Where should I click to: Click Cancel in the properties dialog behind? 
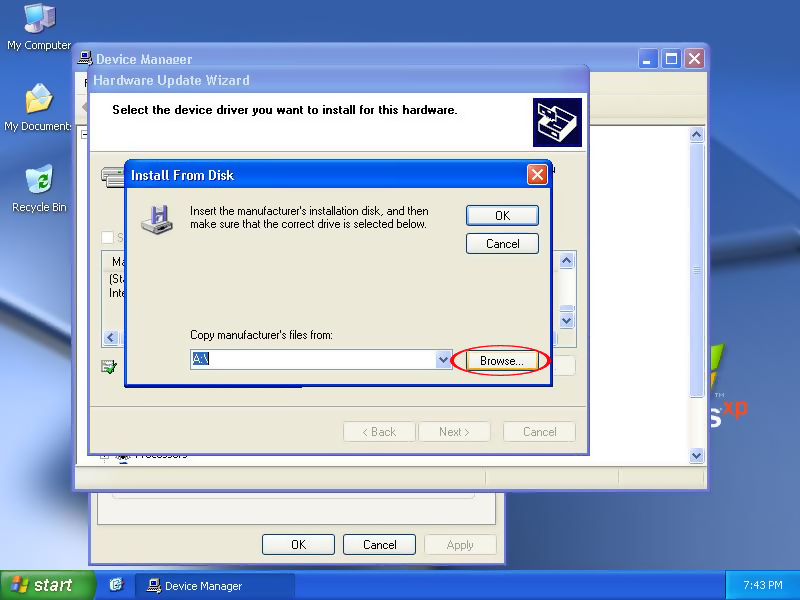click(x=380, y=544)
